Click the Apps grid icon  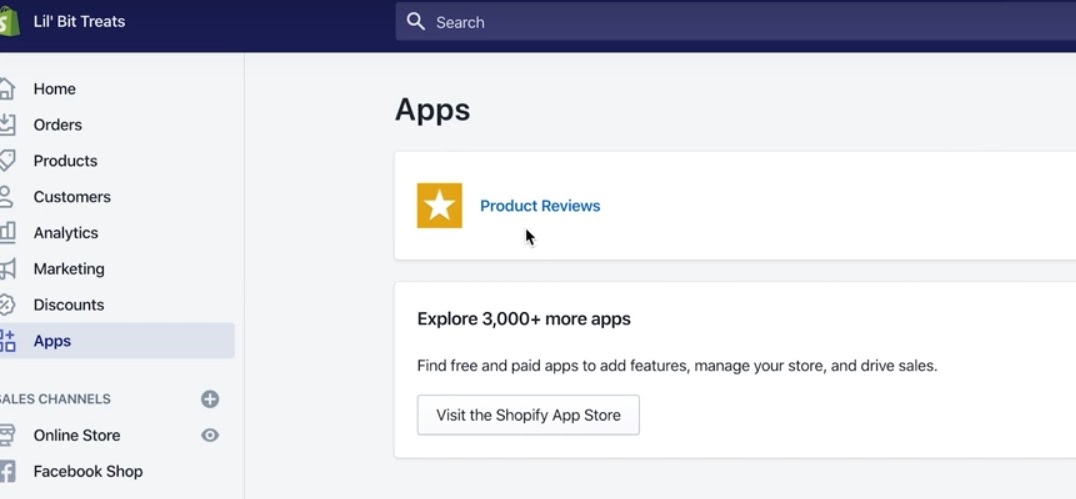point(6,341)
